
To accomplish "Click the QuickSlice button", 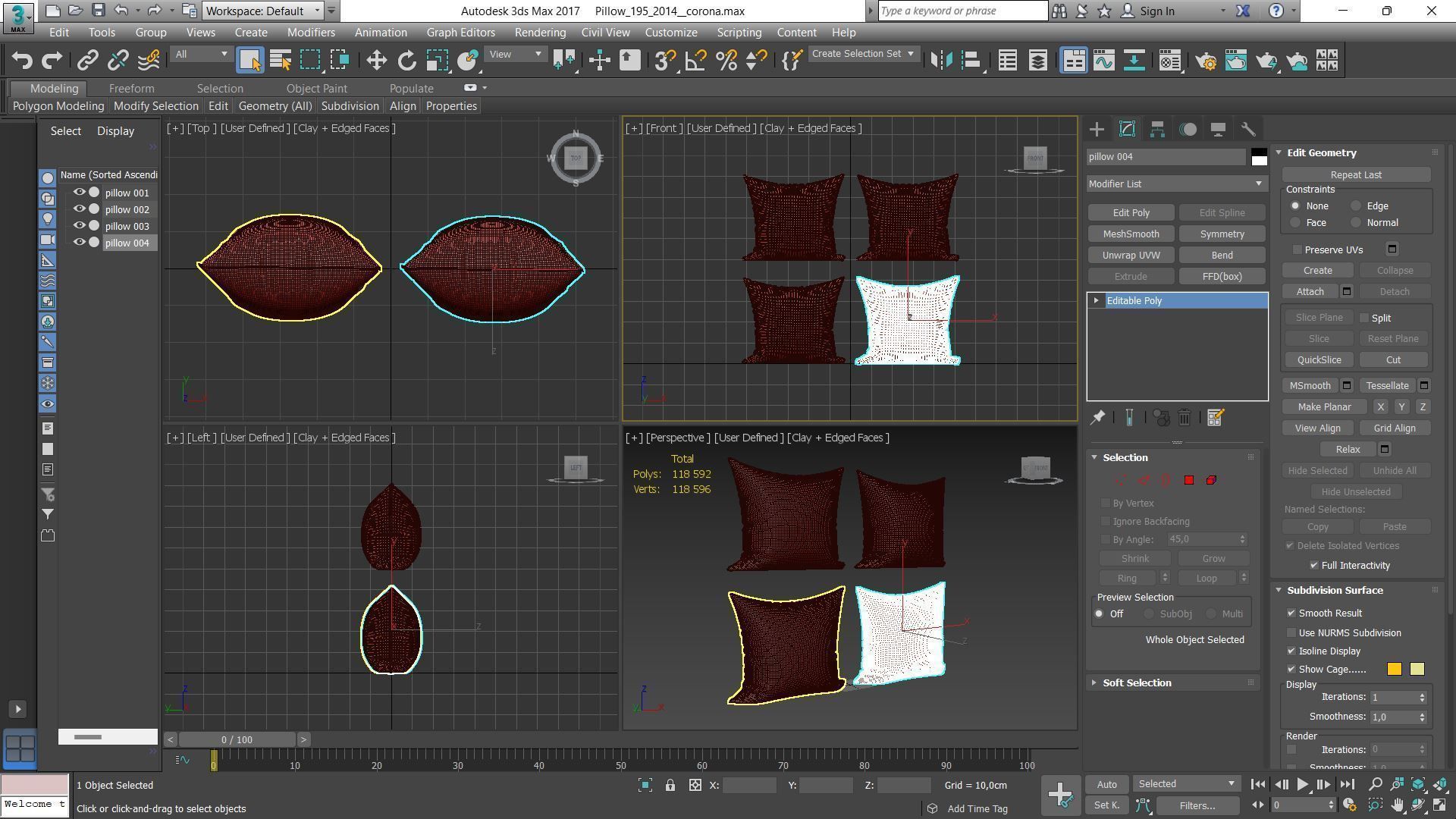I will pyautogui.click(x=1319, y=360).
